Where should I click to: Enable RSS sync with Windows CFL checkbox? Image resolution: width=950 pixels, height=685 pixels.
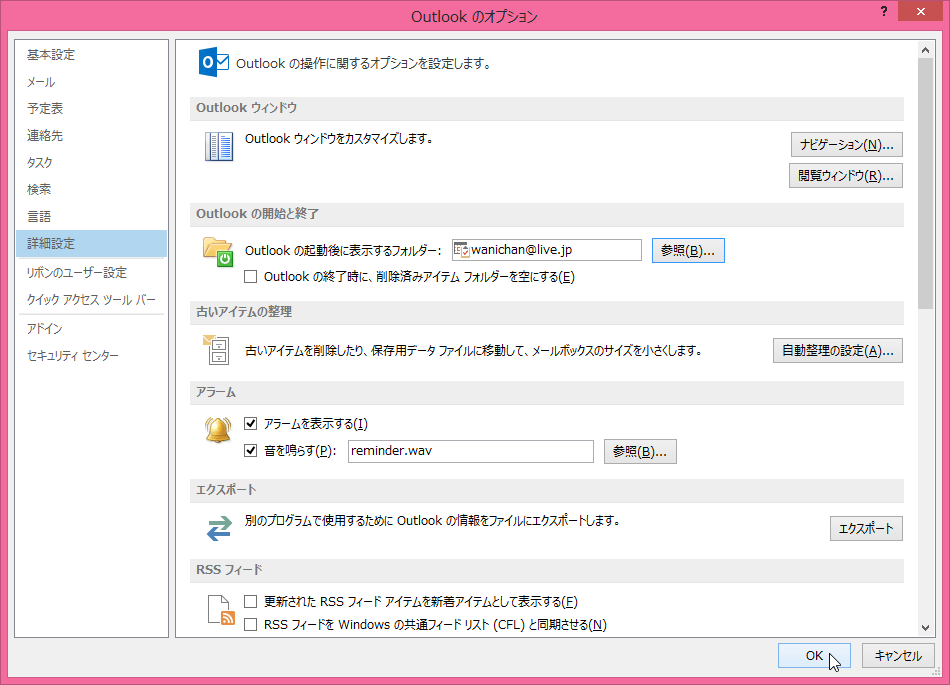click(x=250, y=624)
